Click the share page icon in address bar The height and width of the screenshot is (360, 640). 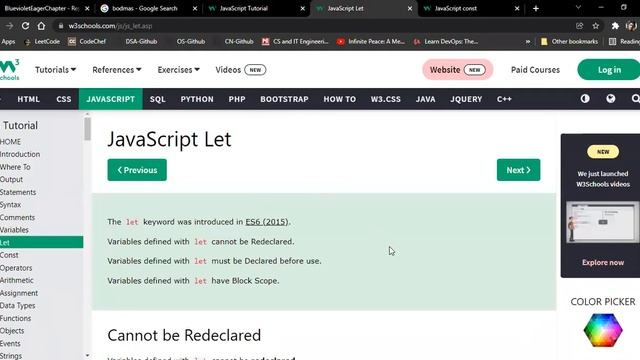[579, 26]
